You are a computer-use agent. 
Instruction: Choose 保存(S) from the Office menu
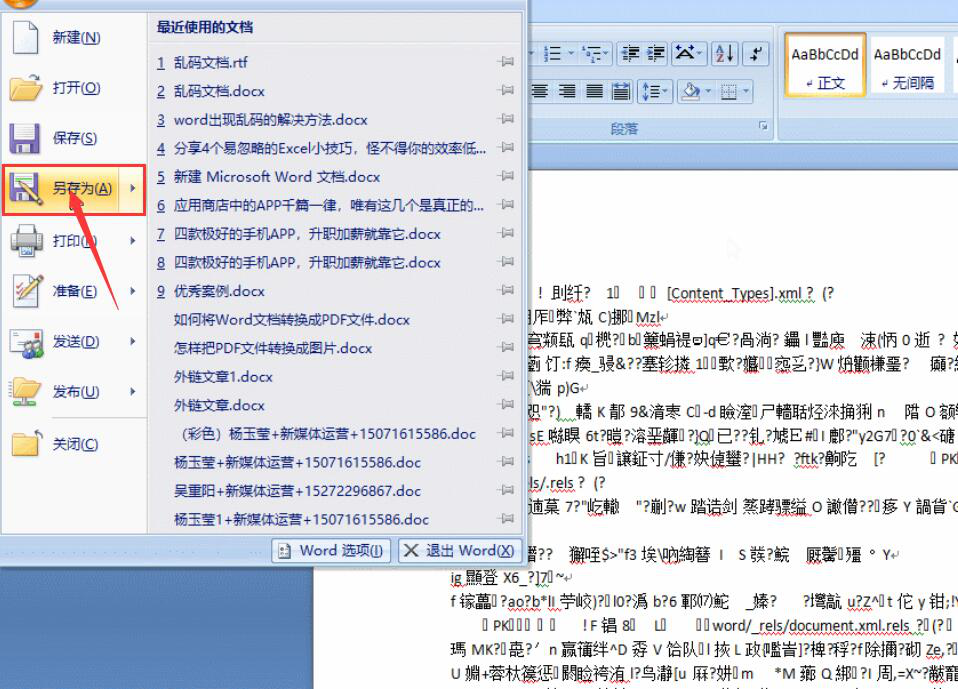[75, 138]
